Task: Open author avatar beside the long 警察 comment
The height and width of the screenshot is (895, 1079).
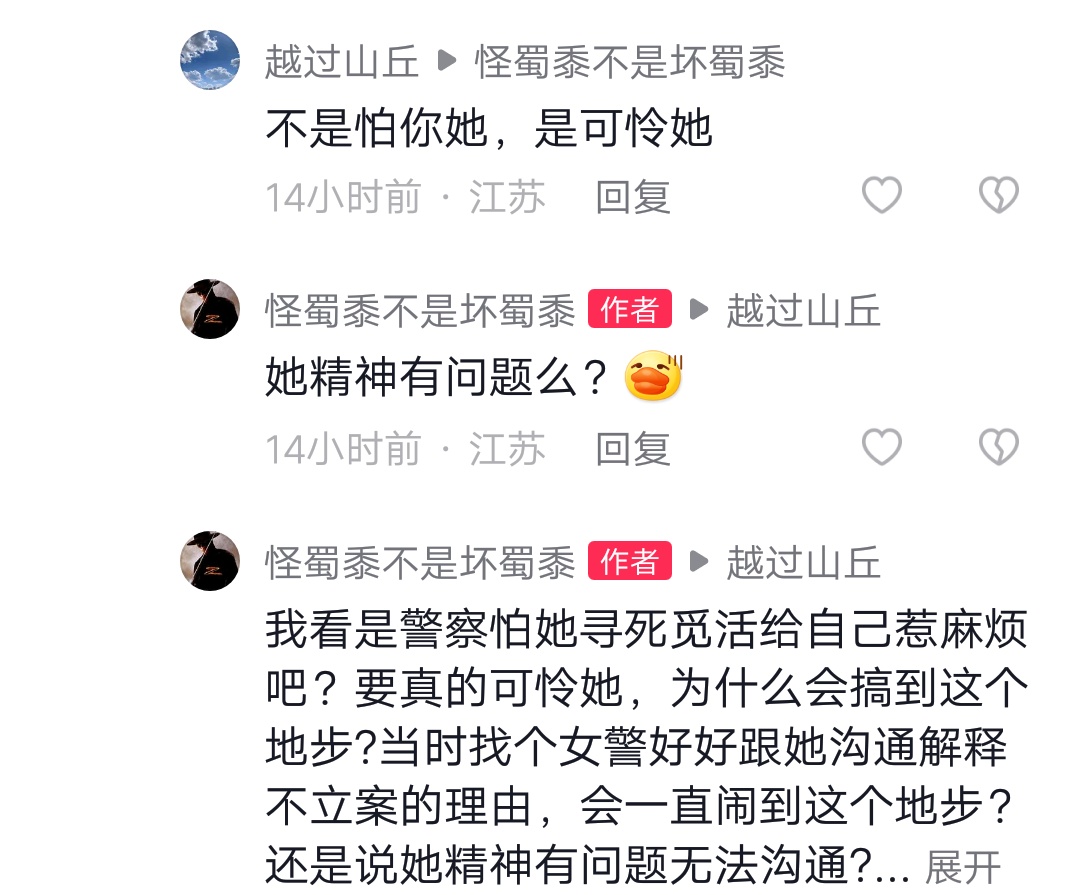Action: click(210, 561)
